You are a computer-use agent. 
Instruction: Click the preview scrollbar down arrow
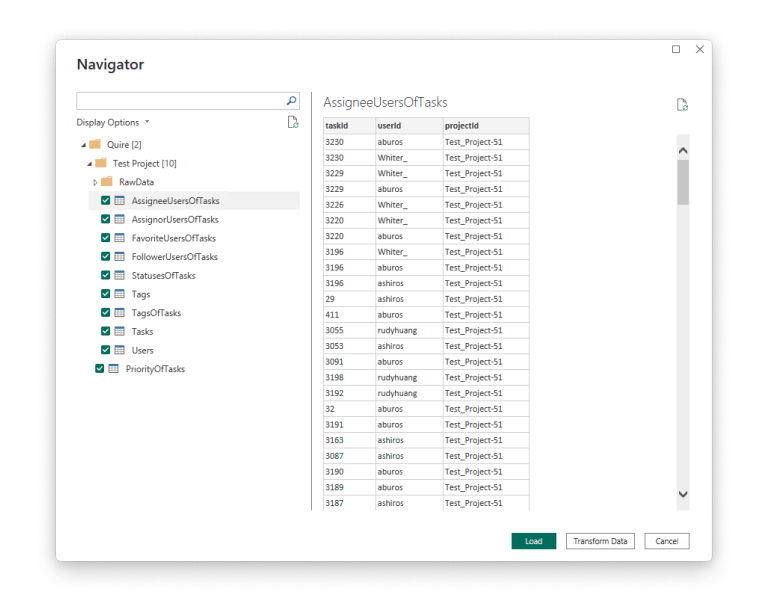[683, 494]
